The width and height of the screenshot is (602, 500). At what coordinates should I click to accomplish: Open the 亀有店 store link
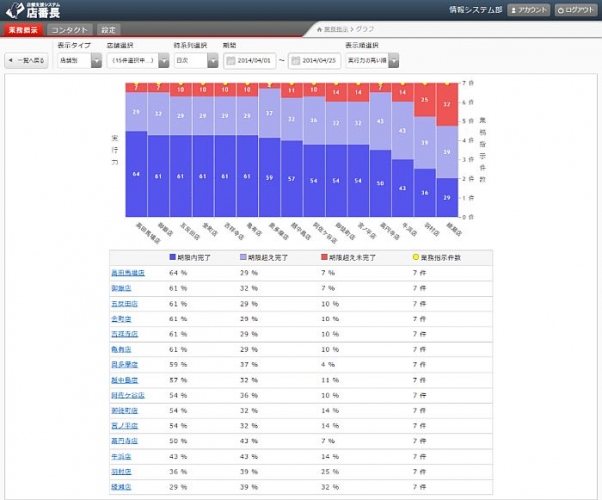coord(121,349)
